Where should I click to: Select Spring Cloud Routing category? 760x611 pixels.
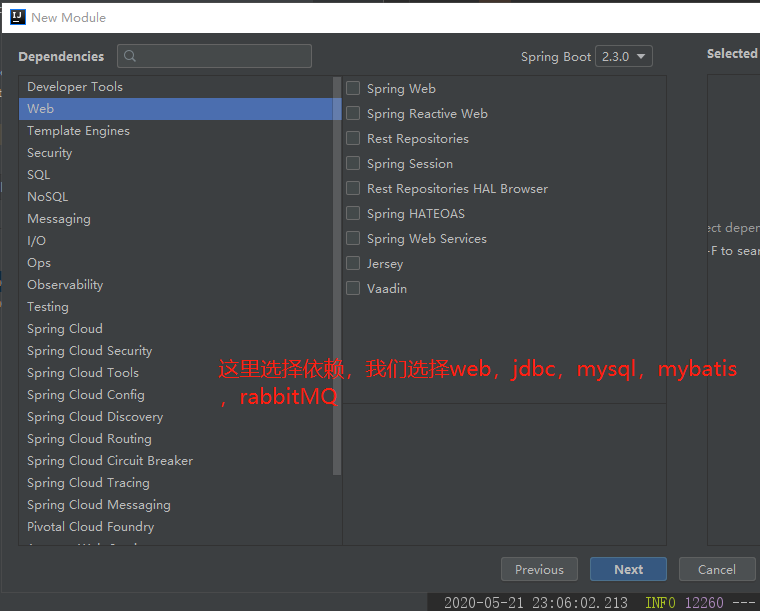point(176,439)
